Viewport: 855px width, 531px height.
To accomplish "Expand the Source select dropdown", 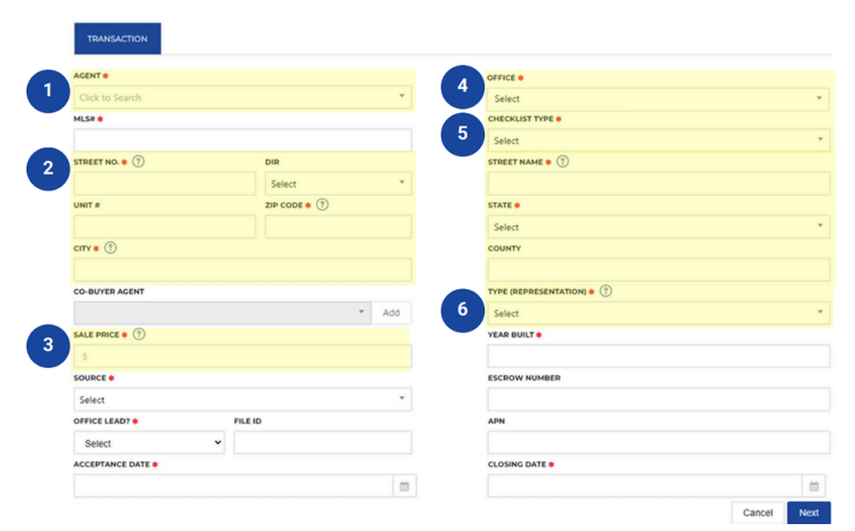I will 242,400.
